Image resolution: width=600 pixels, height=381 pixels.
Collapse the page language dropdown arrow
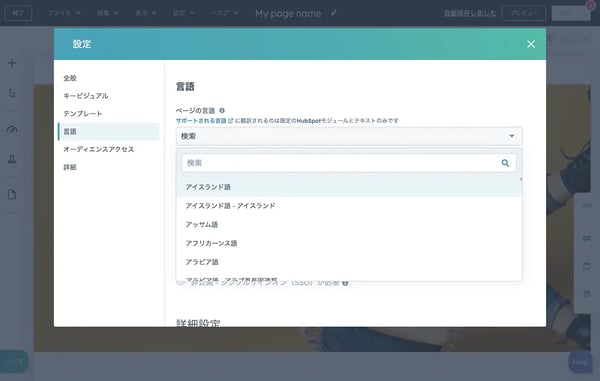(512, 136)
